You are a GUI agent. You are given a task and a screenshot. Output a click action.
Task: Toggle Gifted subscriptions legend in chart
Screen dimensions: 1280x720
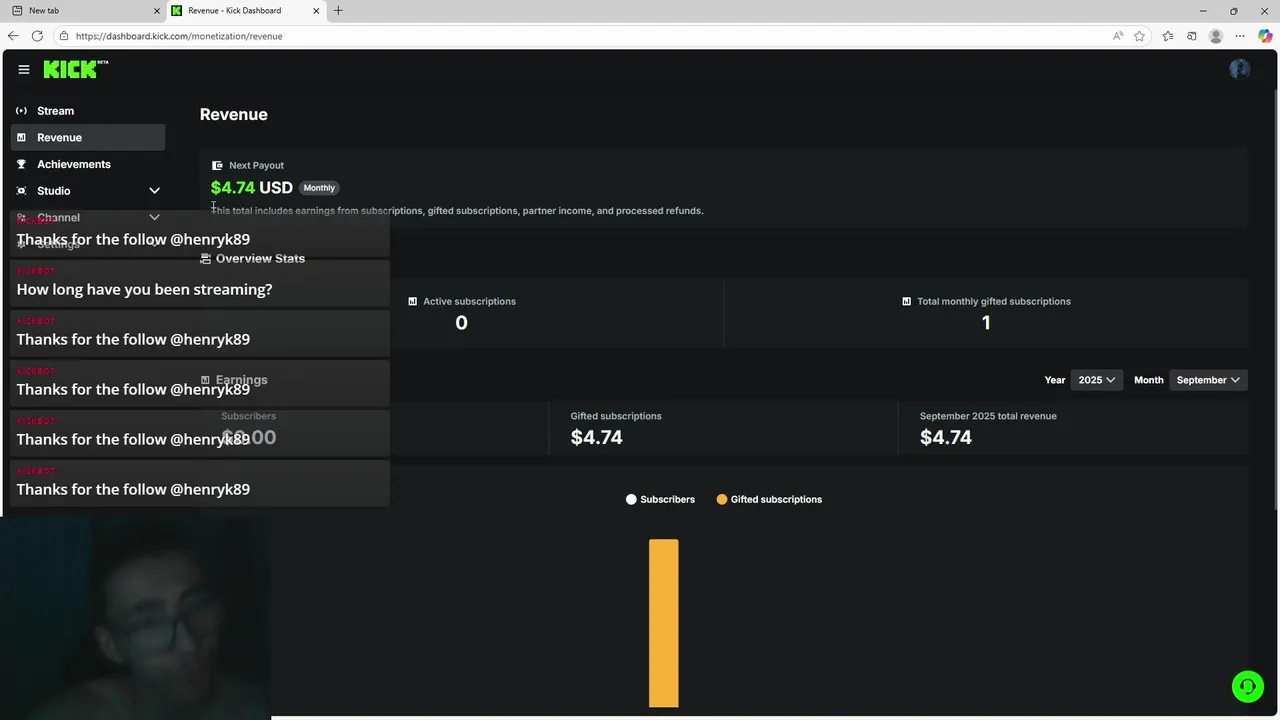tap(769, 499)
